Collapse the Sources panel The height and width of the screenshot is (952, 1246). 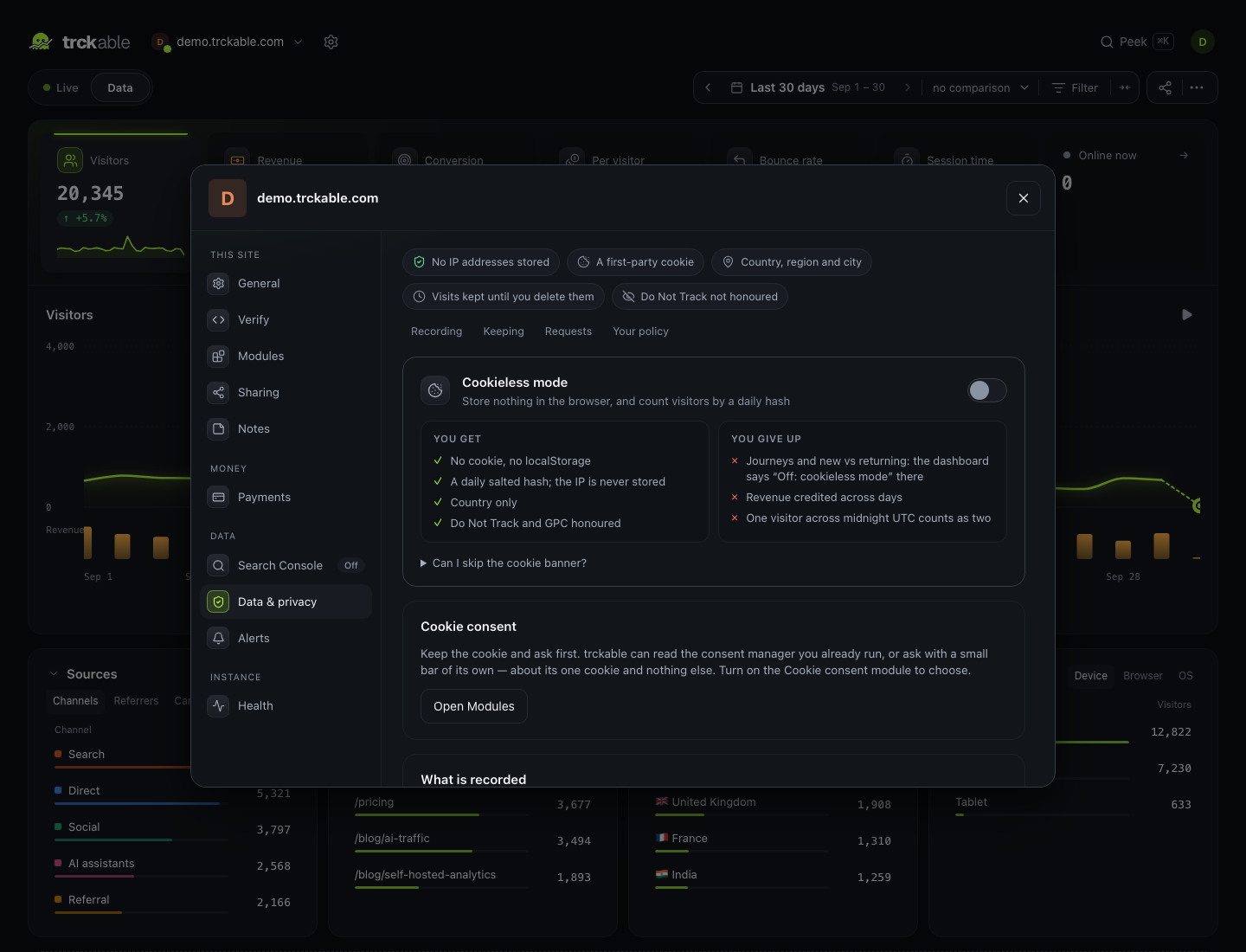(x=54, y=674)
